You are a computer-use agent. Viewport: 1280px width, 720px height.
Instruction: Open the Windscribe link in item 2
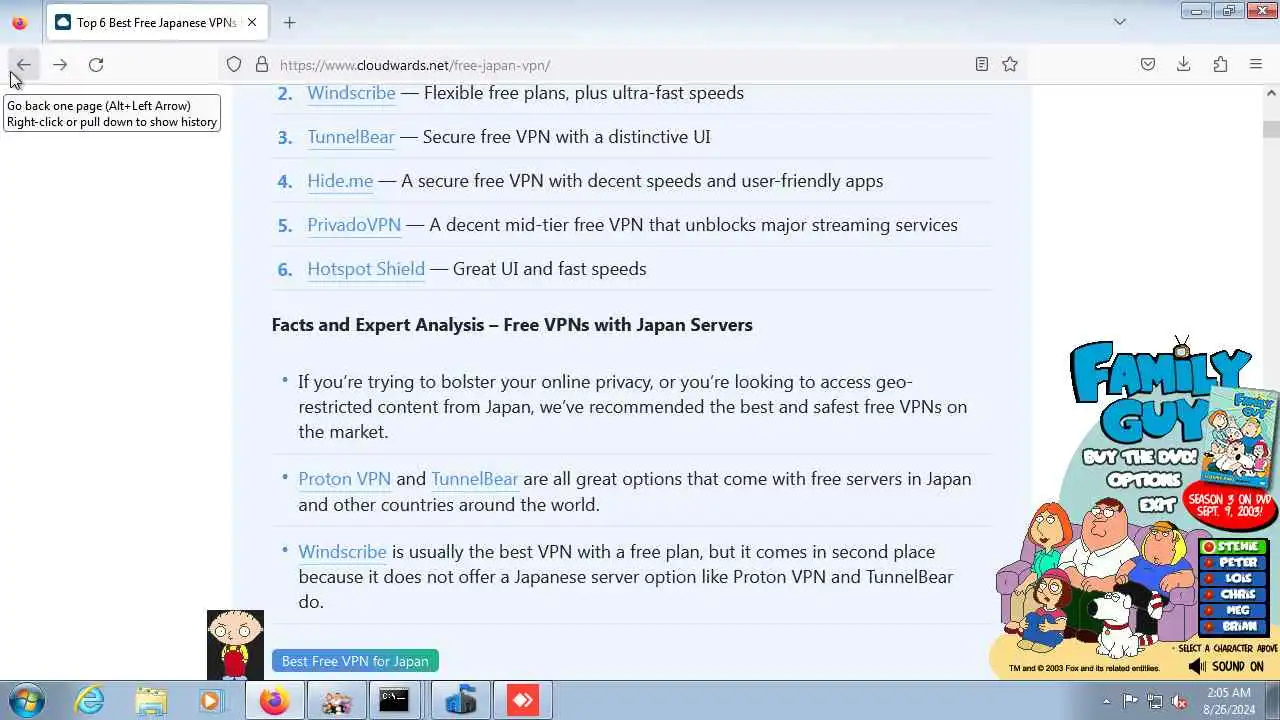(x=351, y=93)
